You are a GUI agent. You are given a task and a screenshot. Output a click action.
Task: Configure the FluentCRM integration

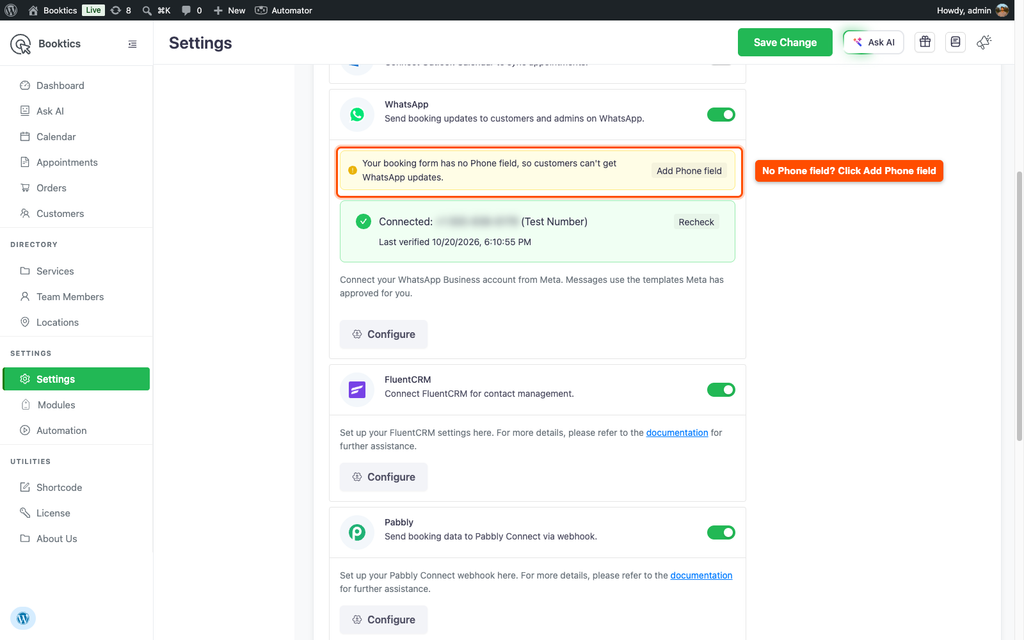click(x=383, y=477)
